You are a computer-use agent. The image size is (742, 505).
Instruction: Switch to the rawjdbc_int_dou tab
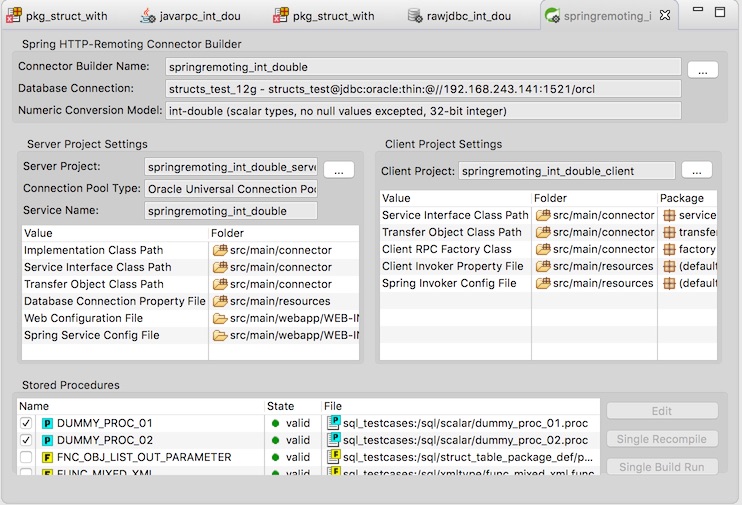(x=459, y=16)
